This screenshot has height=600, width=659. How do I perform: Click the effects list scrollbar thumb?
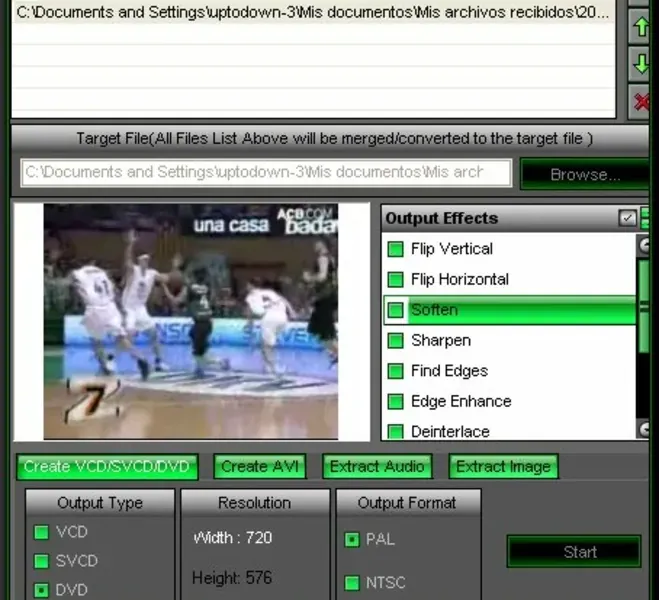[x=643, y=307]
